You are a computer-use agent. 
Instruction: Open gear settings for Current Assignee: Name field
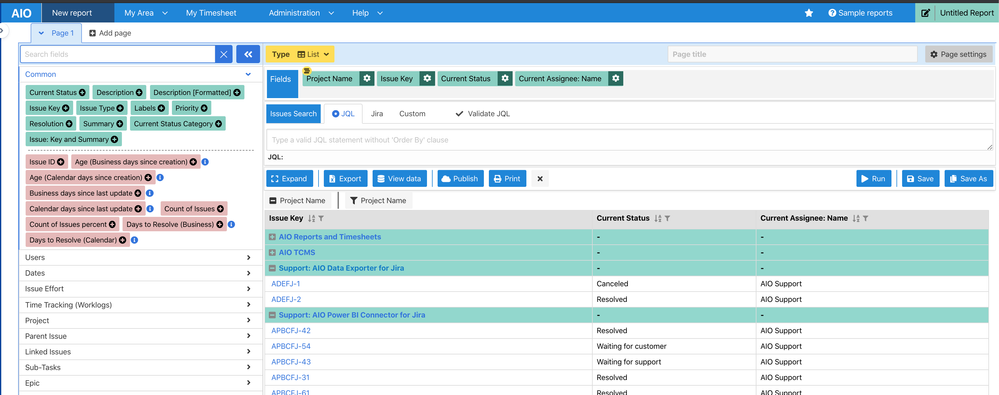coord(615,78)
